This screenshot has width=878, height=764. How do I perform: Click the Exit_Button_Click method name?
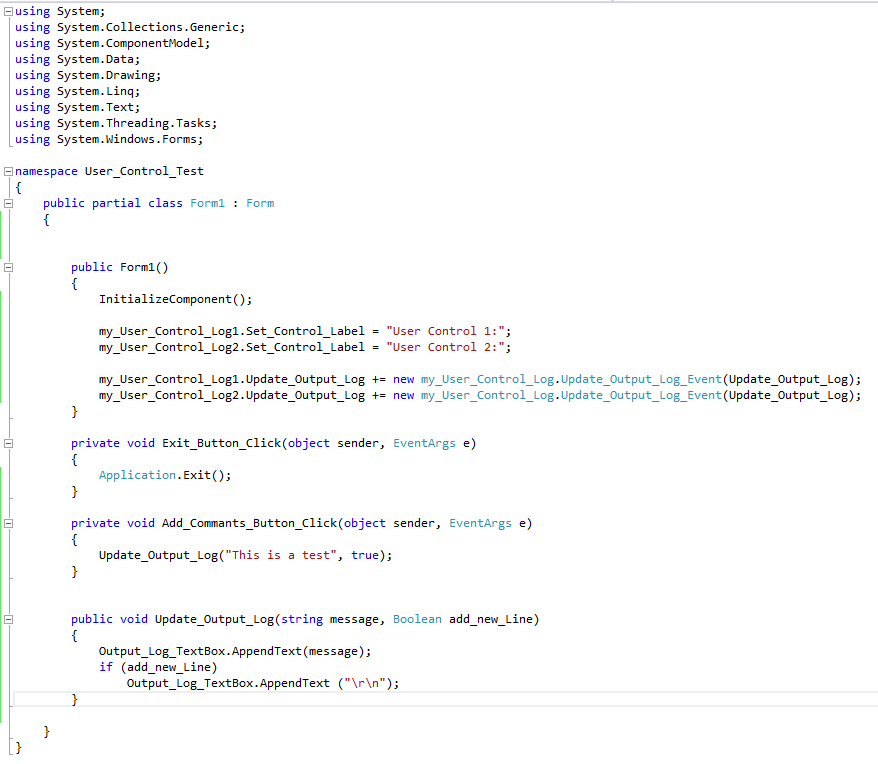coord(222,443)
